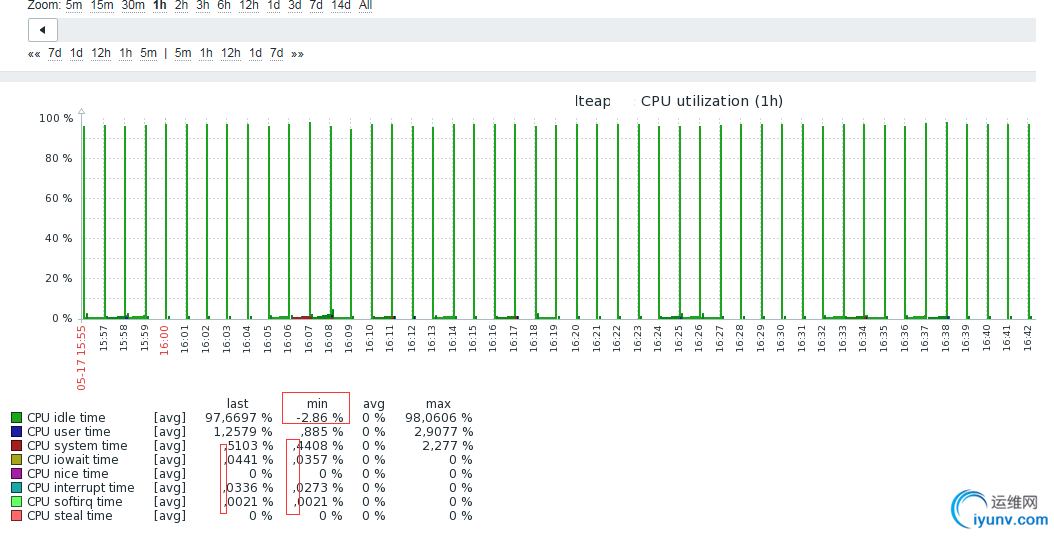1054x536 pixels.
Task: Click the 'CPU iowait time' legend label
Action: (x=73, y=460)
